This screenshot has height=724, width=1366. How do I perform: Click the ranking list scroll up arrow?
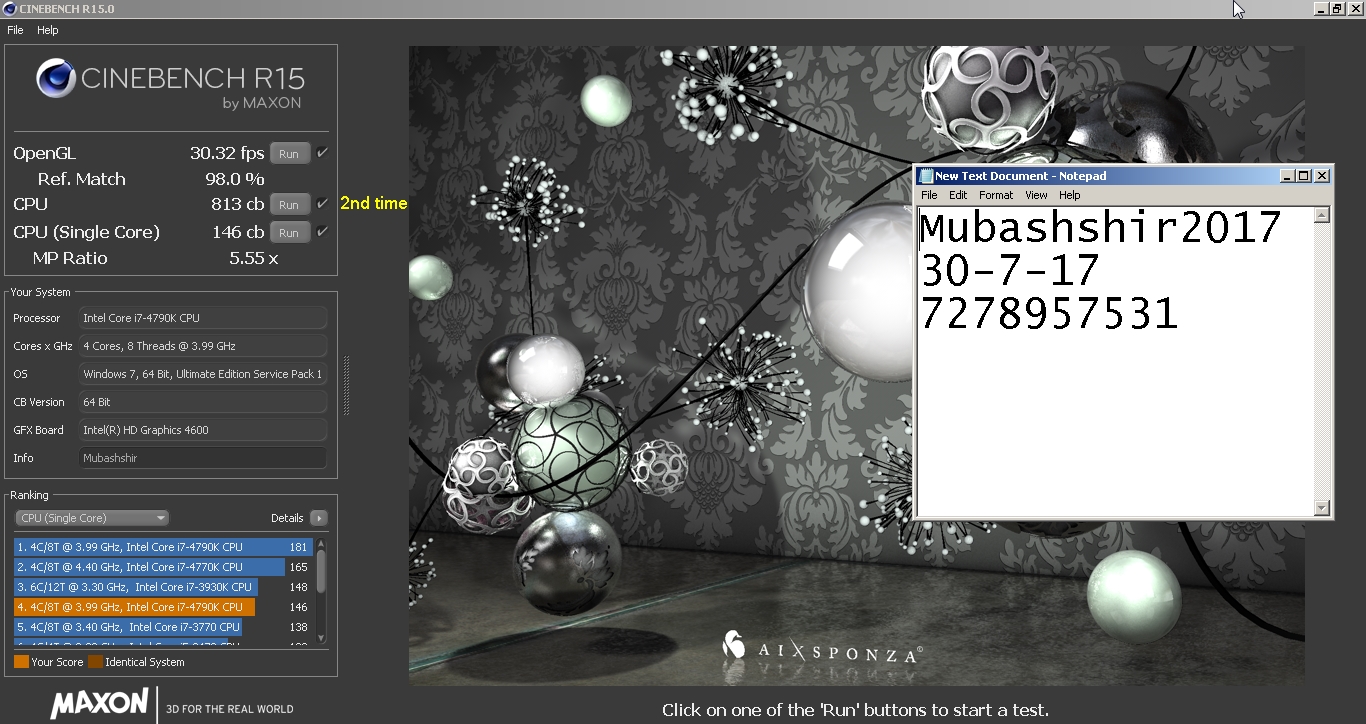tap(321, 543)
